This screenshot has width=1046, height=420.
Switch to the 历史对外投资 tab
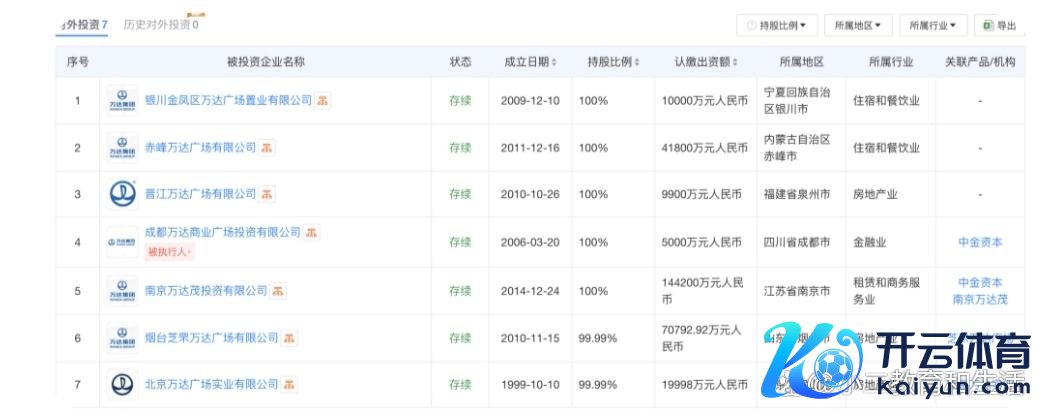(160, 24)
